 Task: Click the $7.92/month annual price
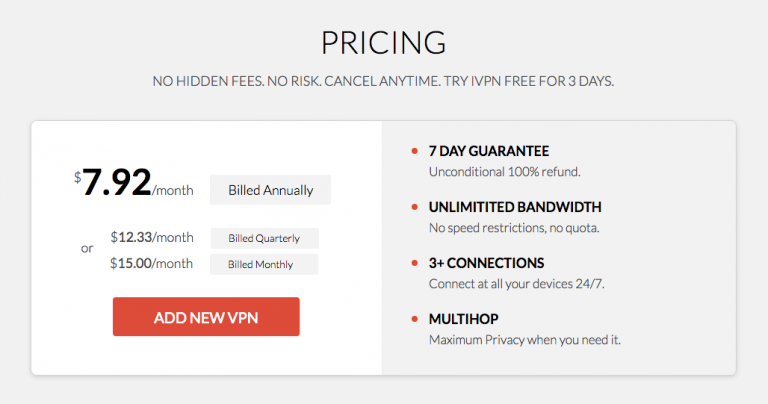click(x=133, y=185)
